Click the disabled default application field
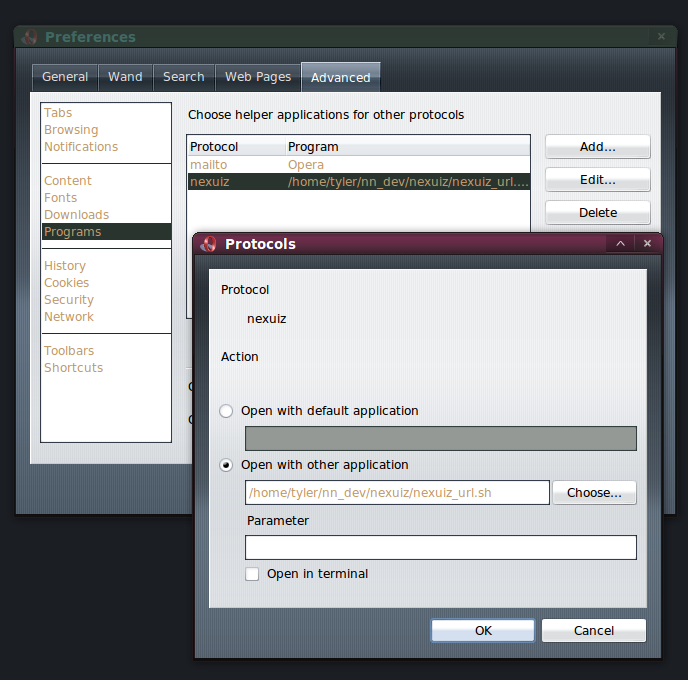 (x=441, y=439)
